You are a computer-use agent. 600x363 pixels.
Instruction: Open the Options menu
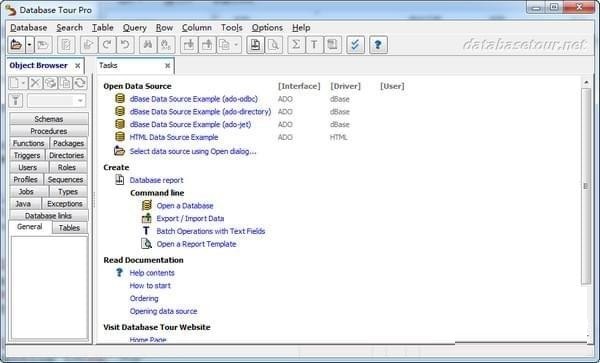[x=267, y=28]
